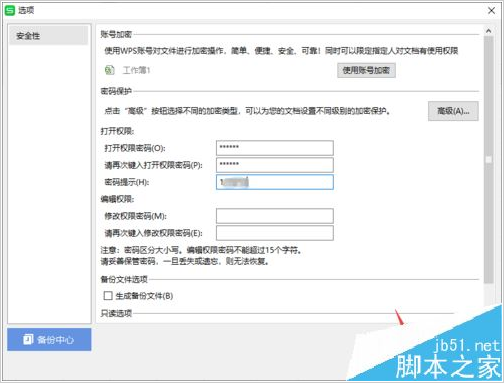Select the 安全性 tab in sidebar
504x383 pixels.
pos(49,35)
